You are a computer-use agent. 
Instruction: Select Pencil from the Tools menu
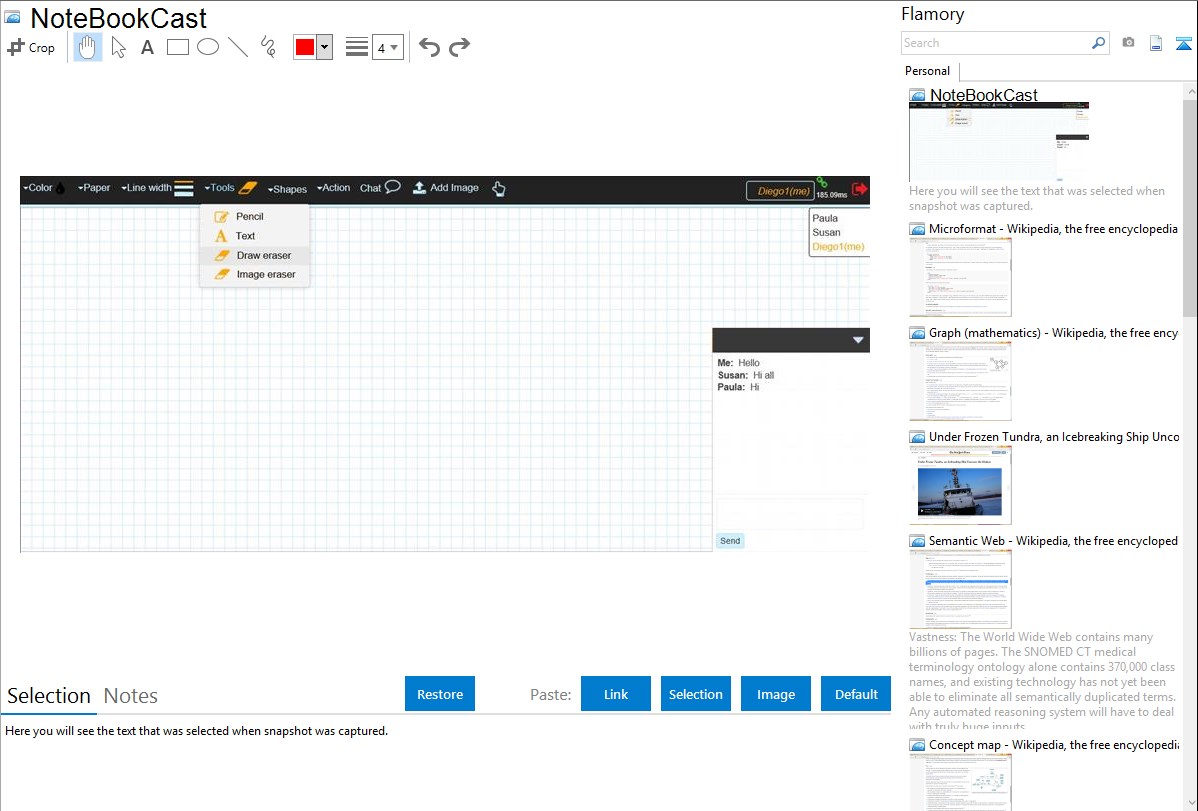pos(254,216)
